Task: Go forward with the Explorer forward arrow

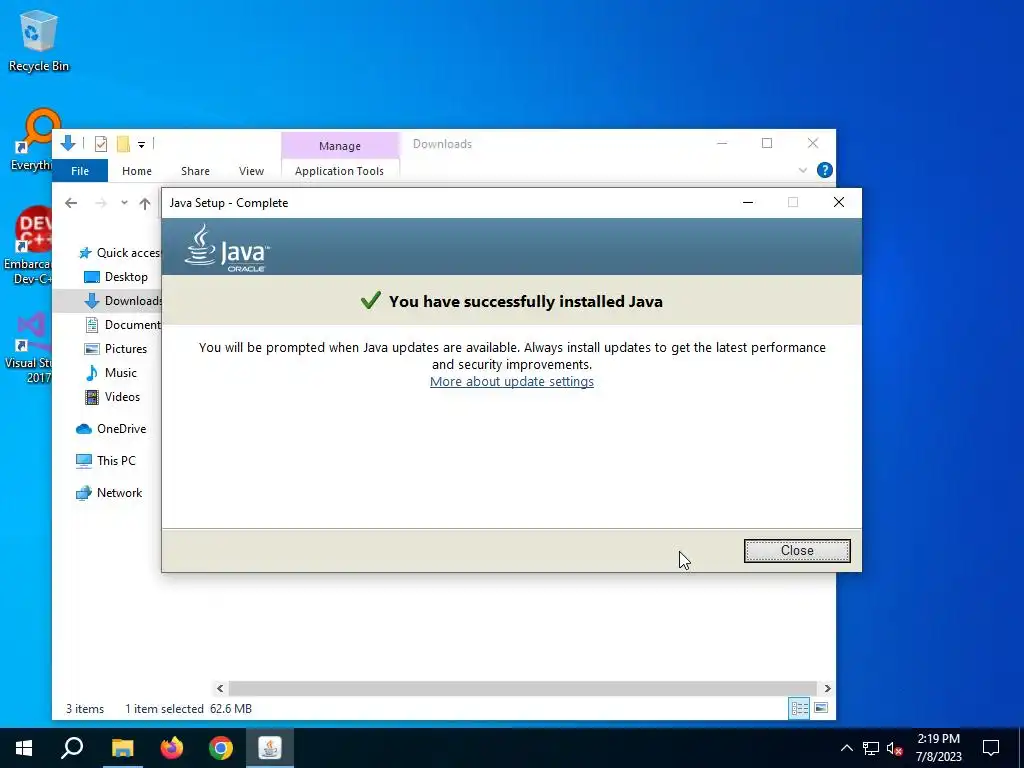Action: pyautogui.click(x=101, y=203)
